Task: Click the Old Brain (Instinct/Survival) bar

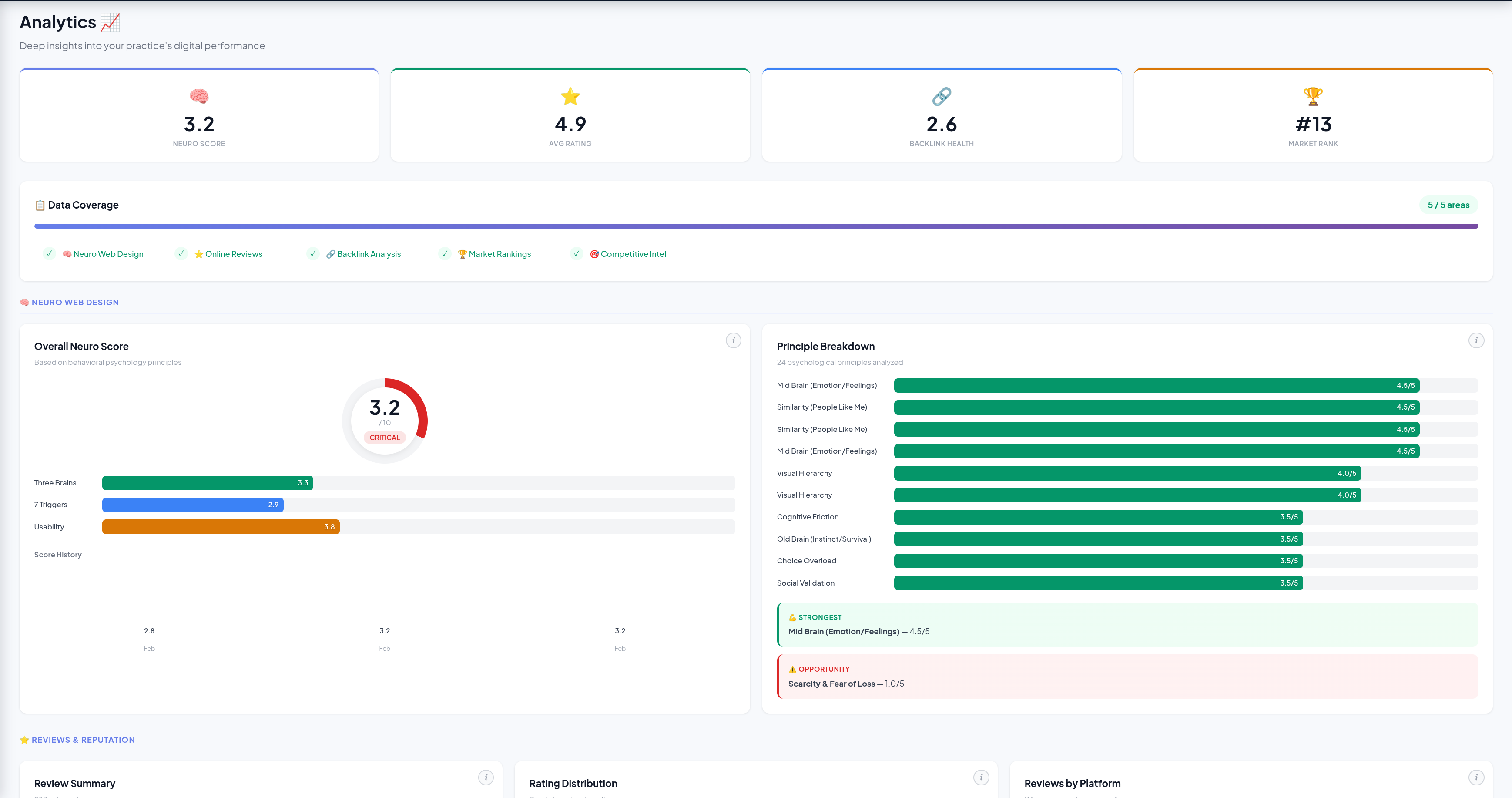Action: pyautogui.click(x=1098, y=539)
